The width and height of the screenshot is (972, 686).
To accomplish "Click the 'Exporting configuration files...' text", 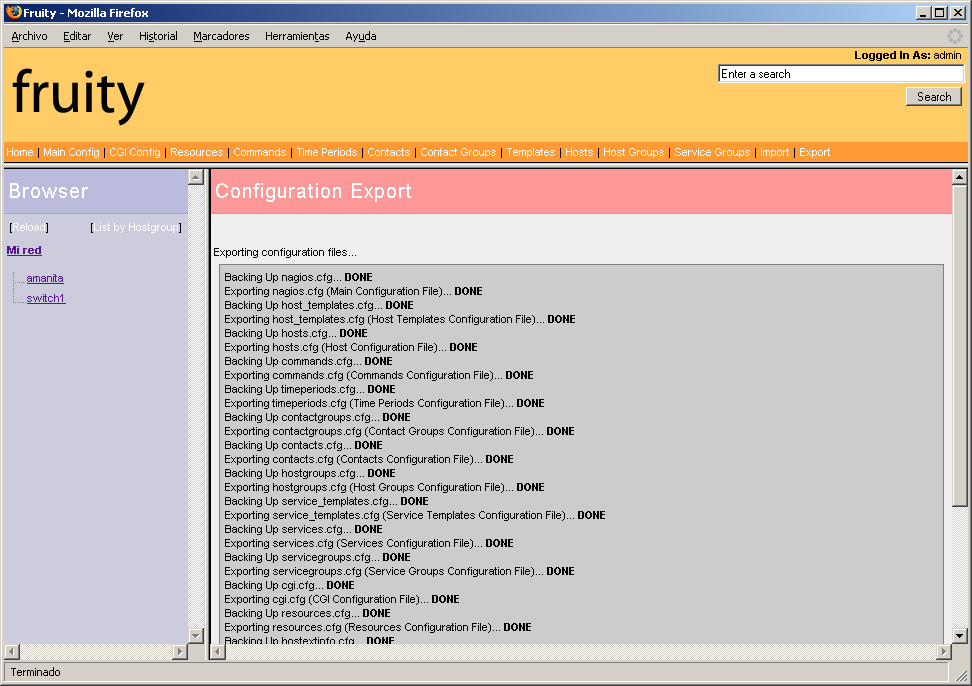I will coord(285,252).
